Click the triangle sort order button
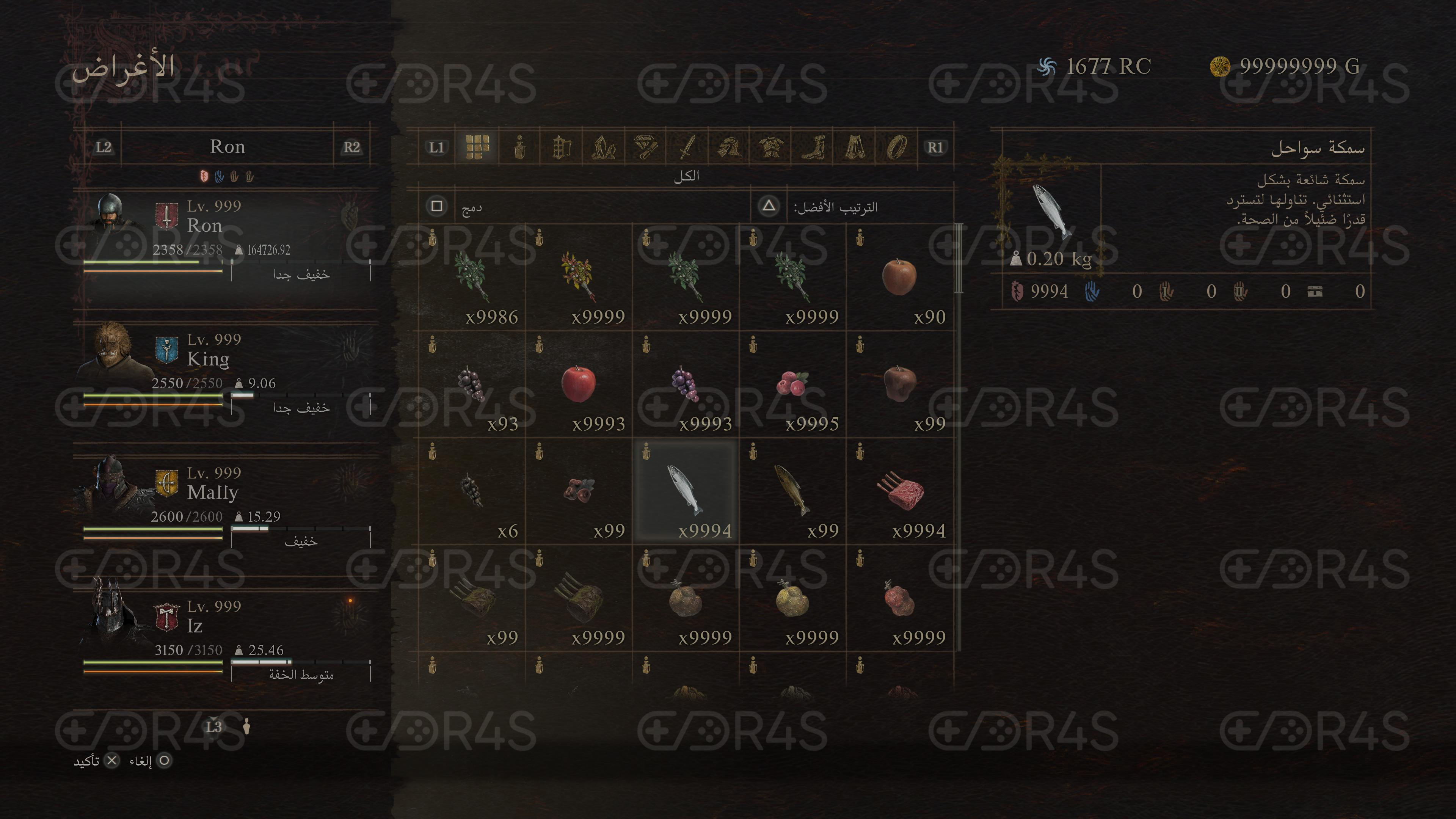Screen dimensions: 1456x819 click(x=768, y=206)
